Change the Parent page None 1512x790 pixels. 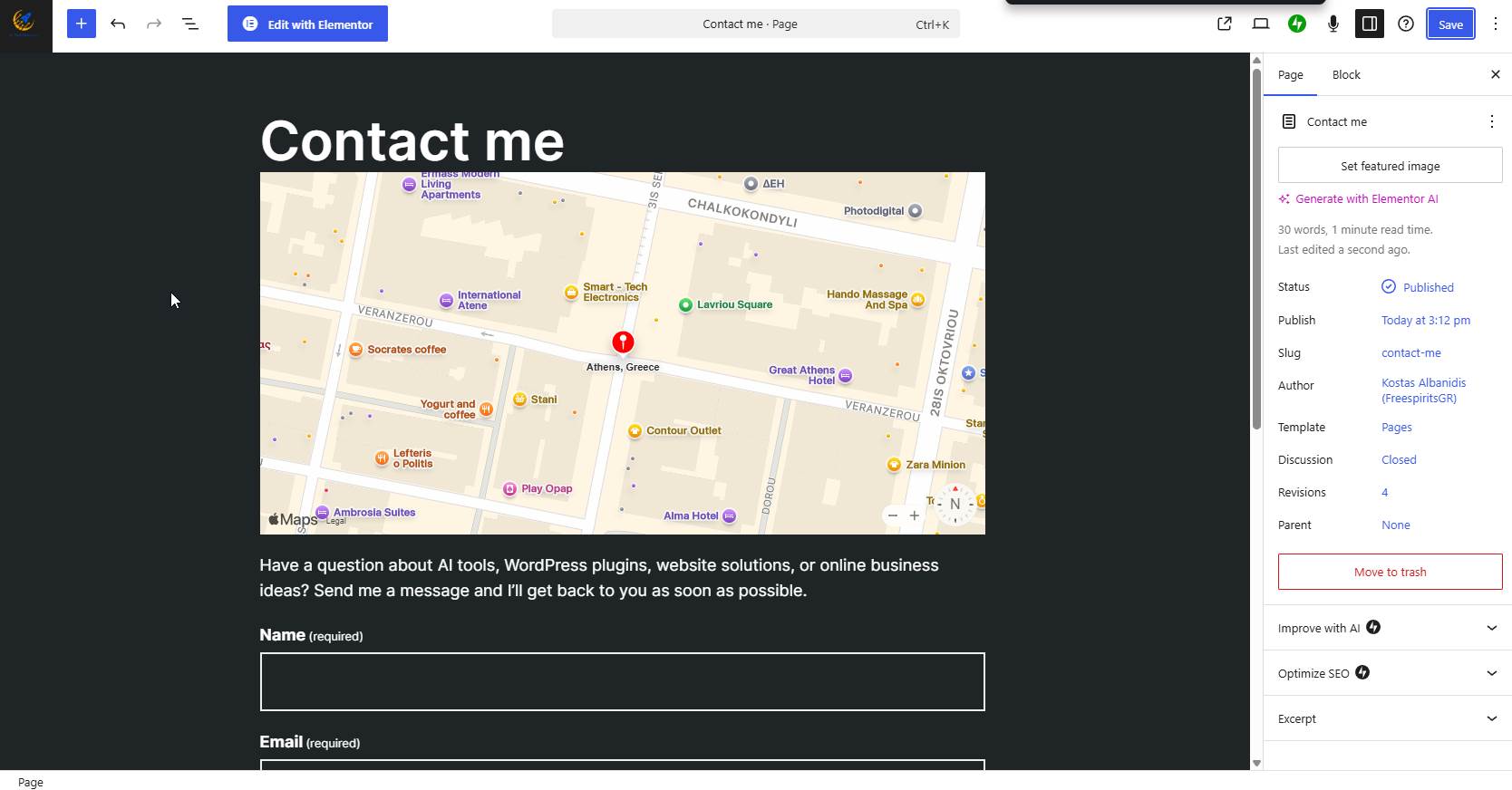[x=1396, y=525]
